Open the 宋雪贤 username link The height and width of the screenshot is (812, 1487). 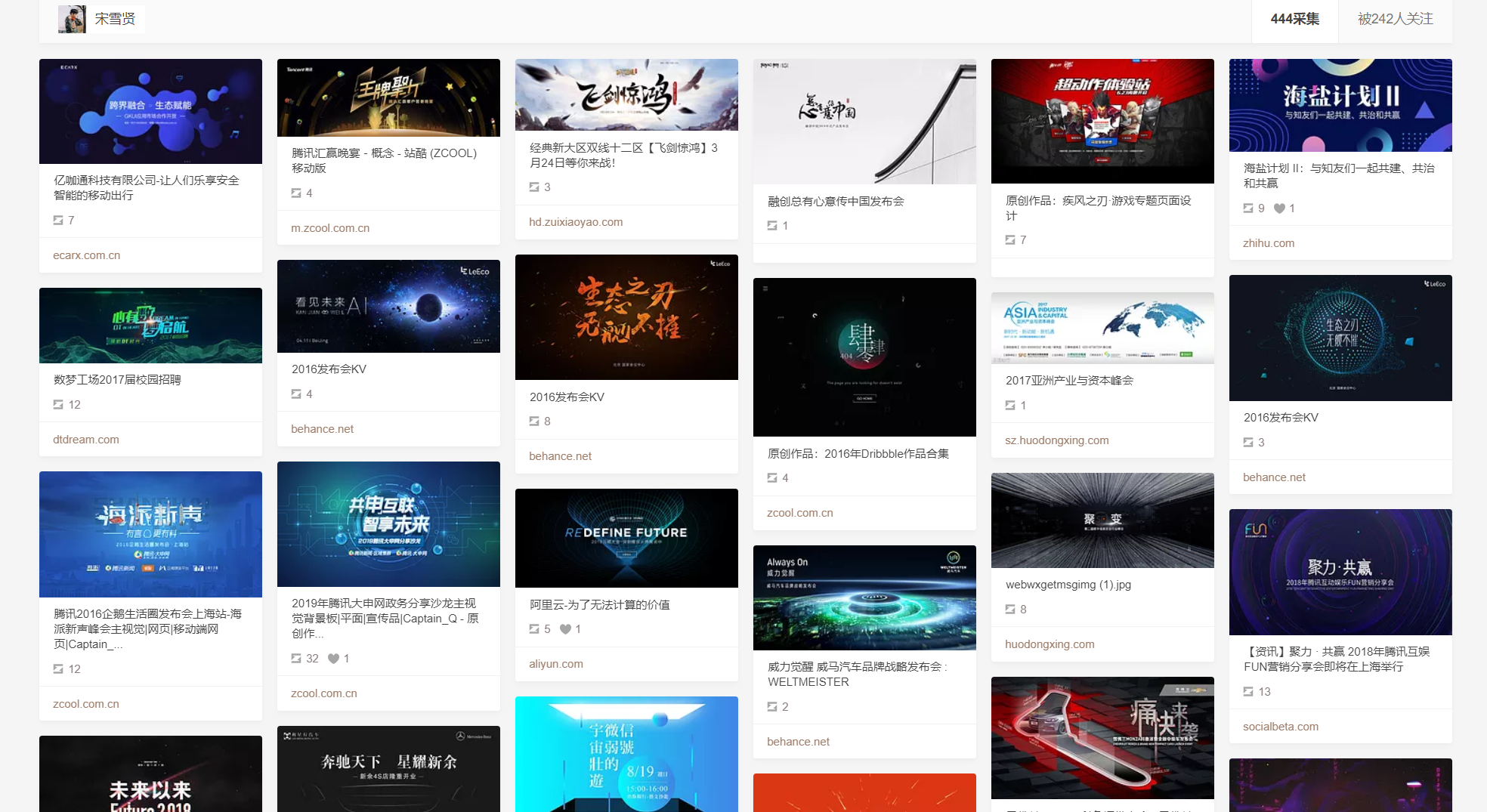(115, 19)
